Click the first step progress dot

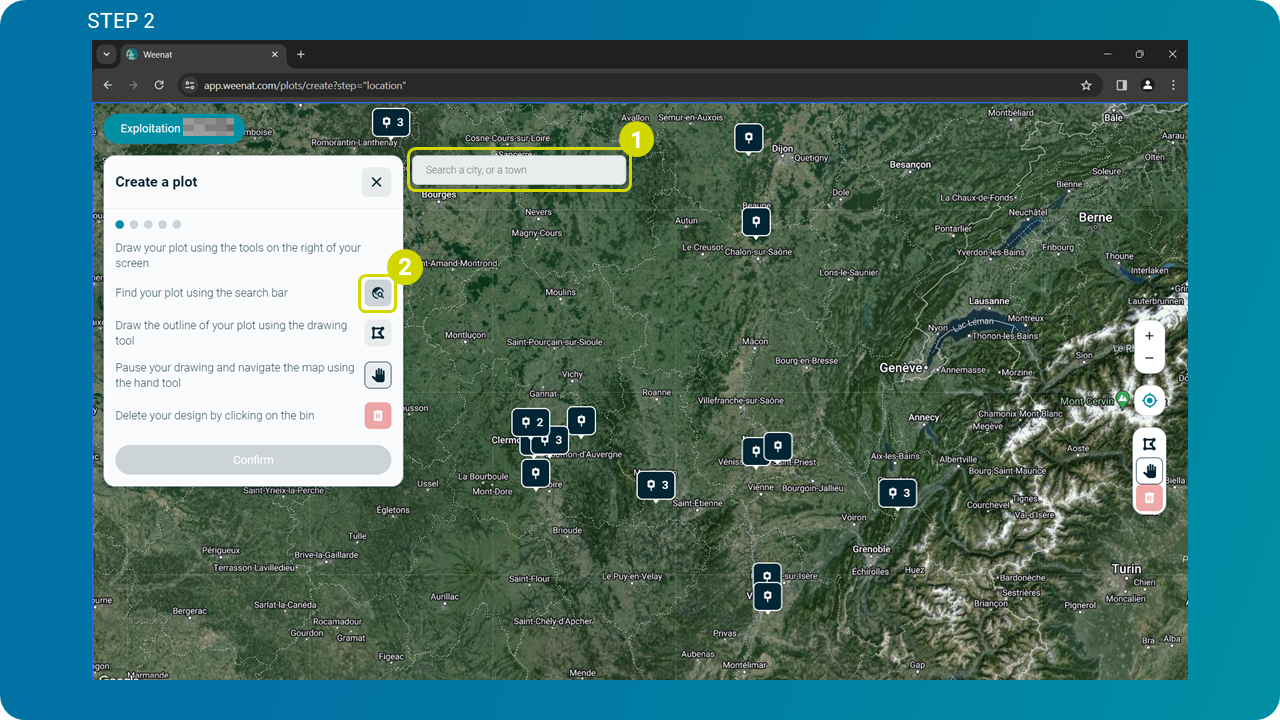(120, 225)
